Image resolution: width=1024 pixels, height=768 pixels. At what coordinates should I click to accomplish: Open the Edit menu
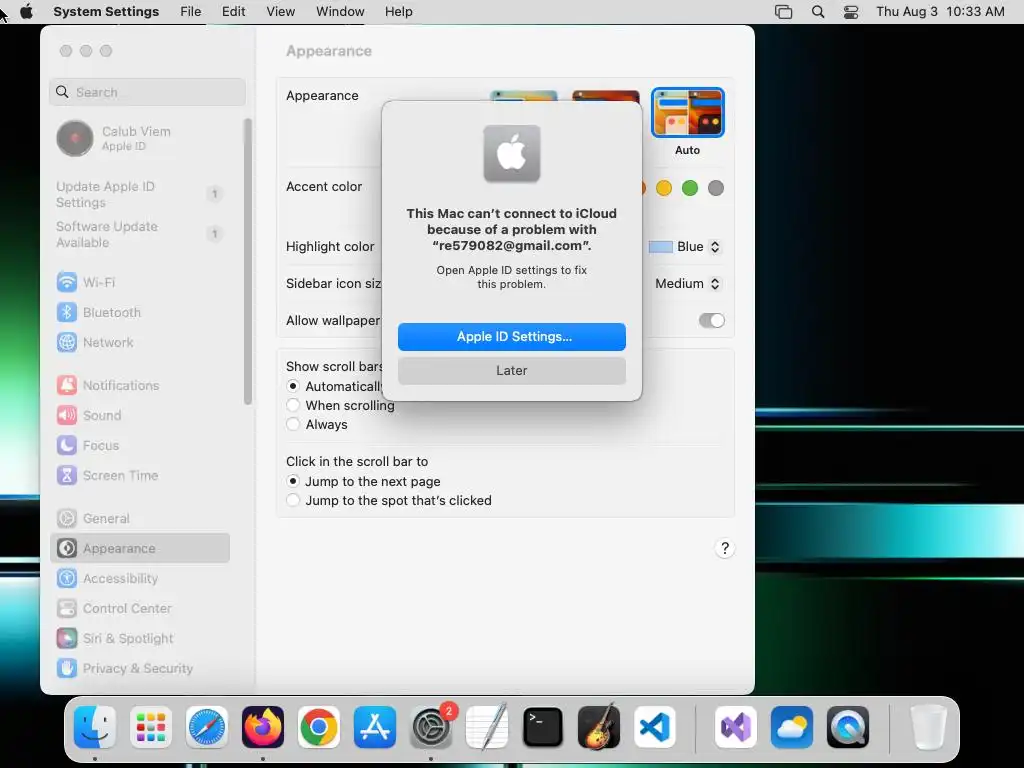pos(233,12)
